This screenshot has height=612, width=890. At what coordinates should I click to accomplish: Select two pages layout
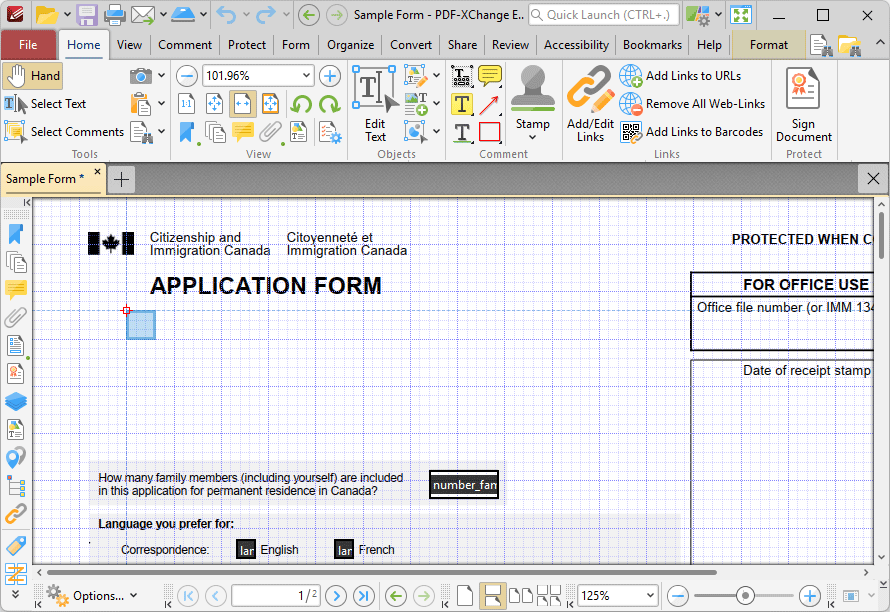(520, 596)
